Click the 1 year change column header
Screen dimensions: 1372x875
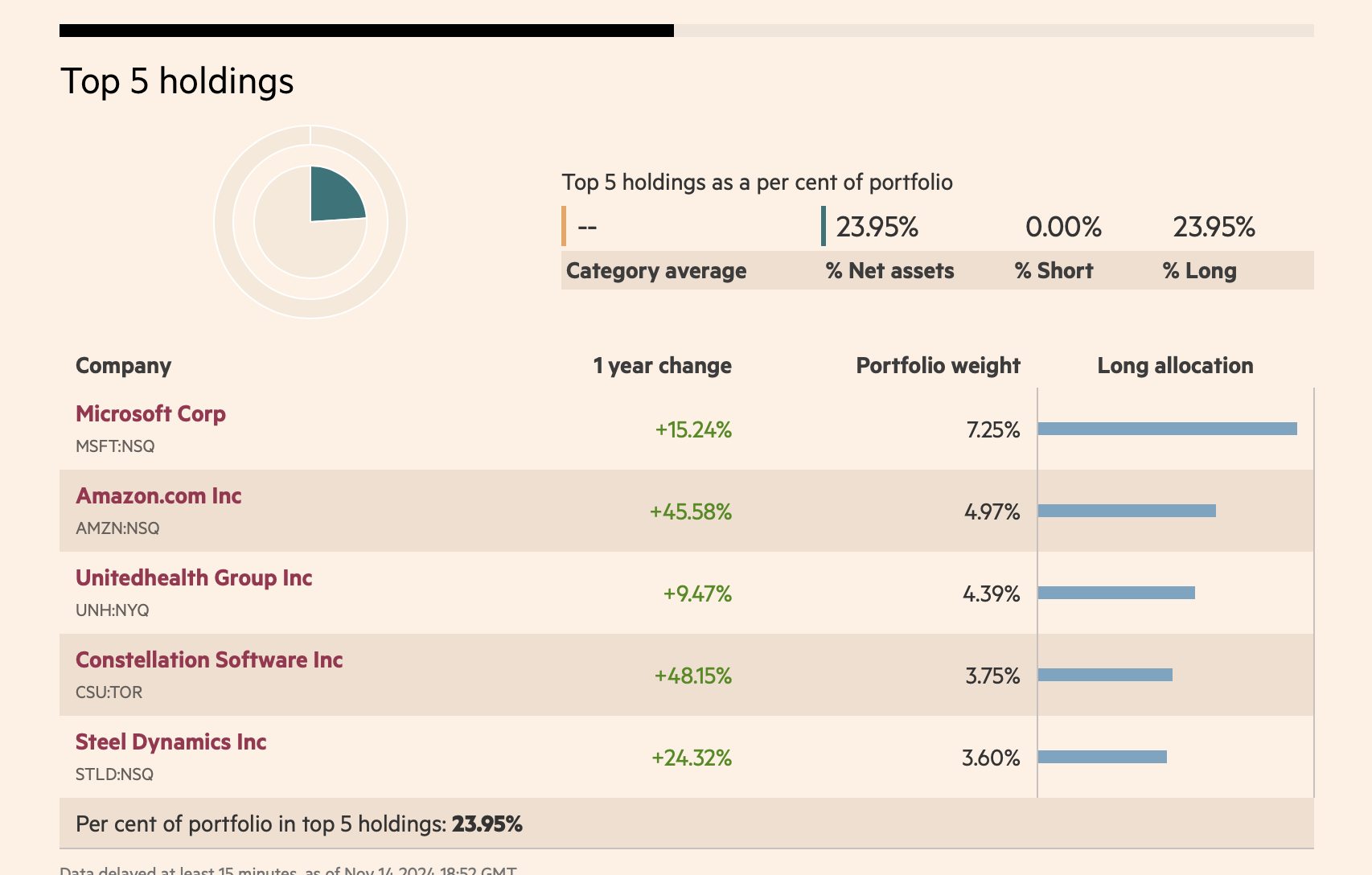coord(662,366)
